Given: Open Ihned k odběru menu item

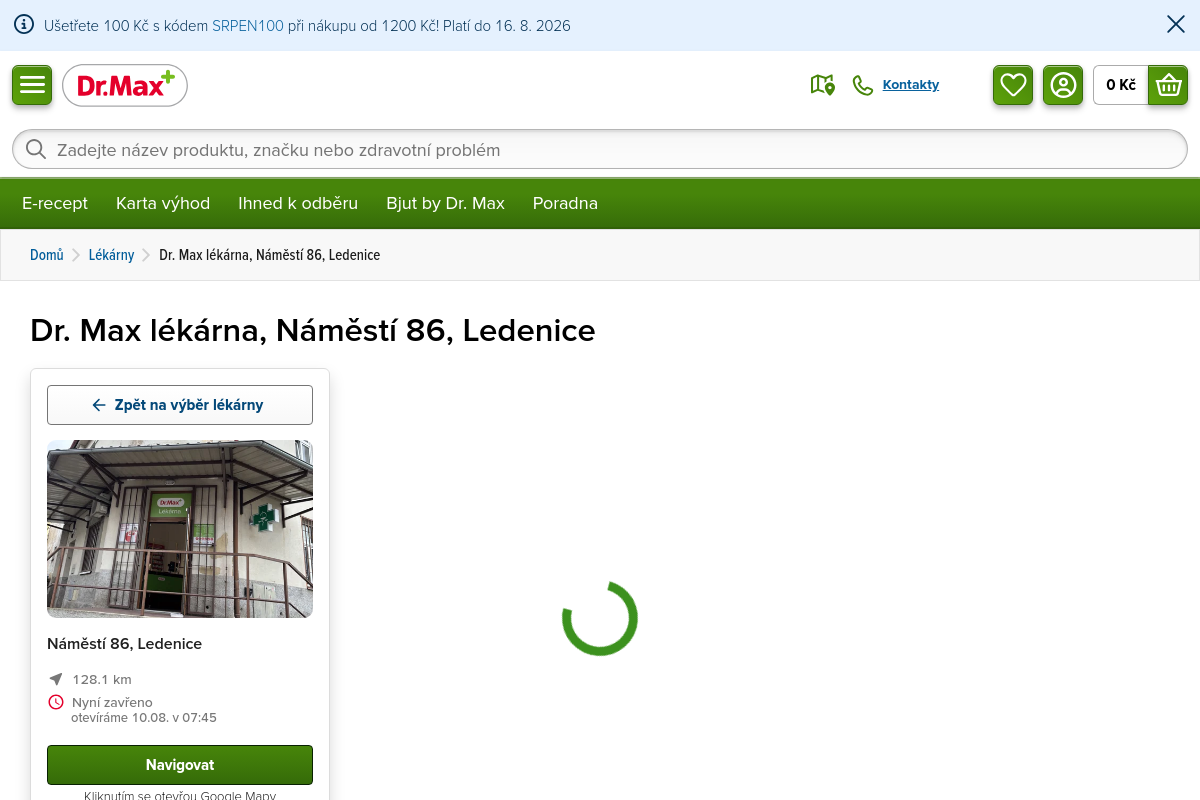Looking at the screenshot, I should coord(298,203).
